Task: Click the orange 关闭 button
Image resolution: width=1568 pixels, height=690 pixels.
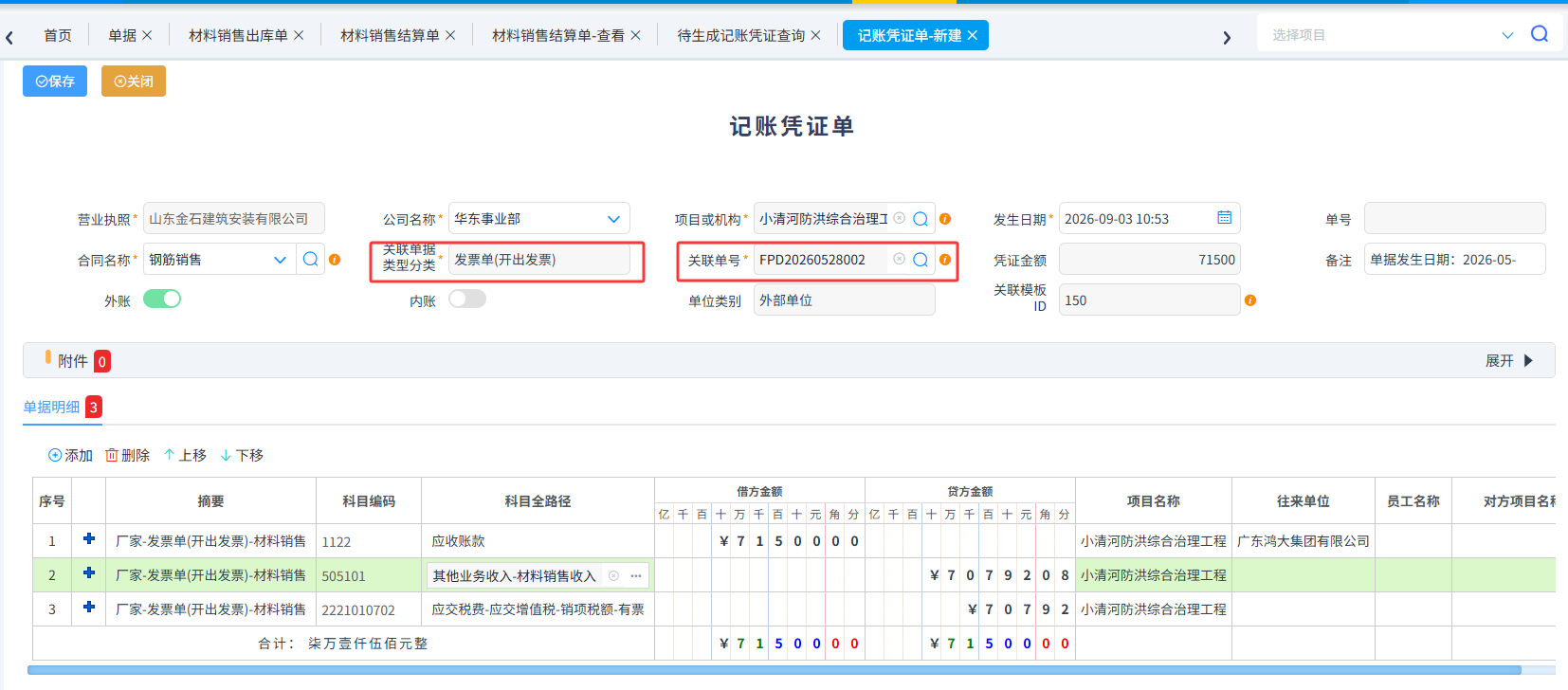Action: point(134,82)
